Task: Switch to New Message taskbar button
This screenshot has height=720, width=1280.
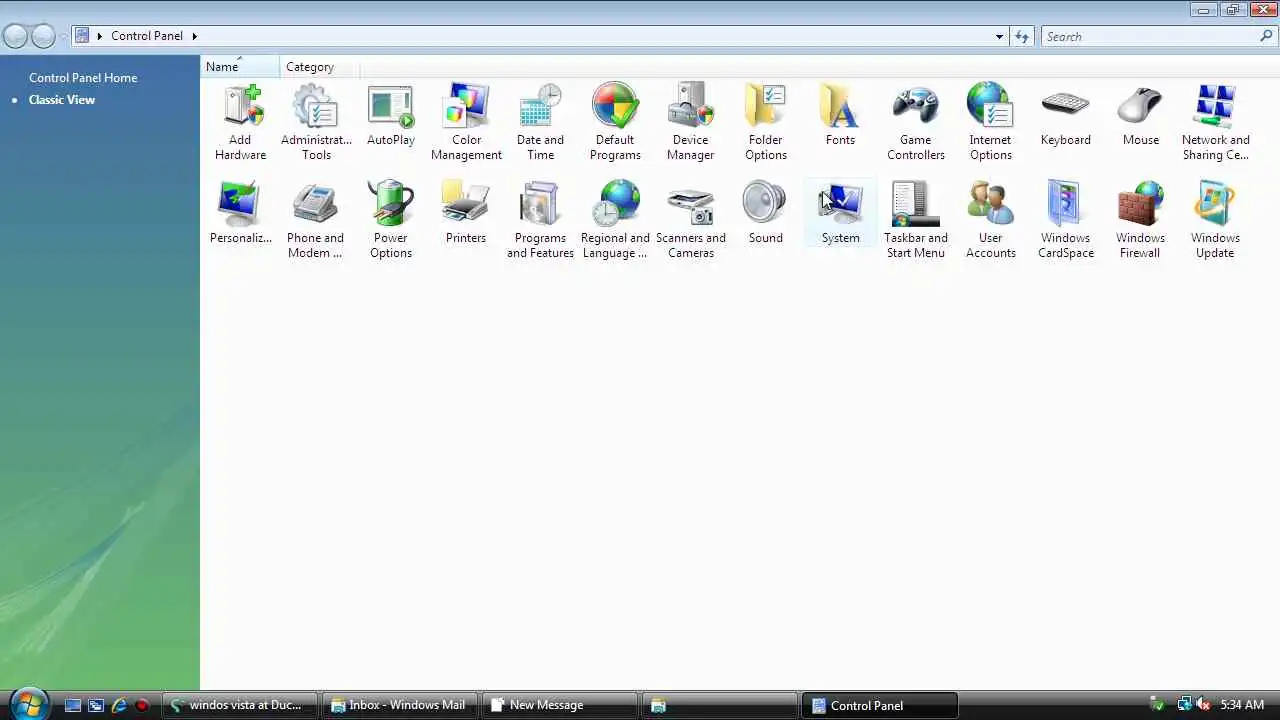Action: tap(559, 705)
